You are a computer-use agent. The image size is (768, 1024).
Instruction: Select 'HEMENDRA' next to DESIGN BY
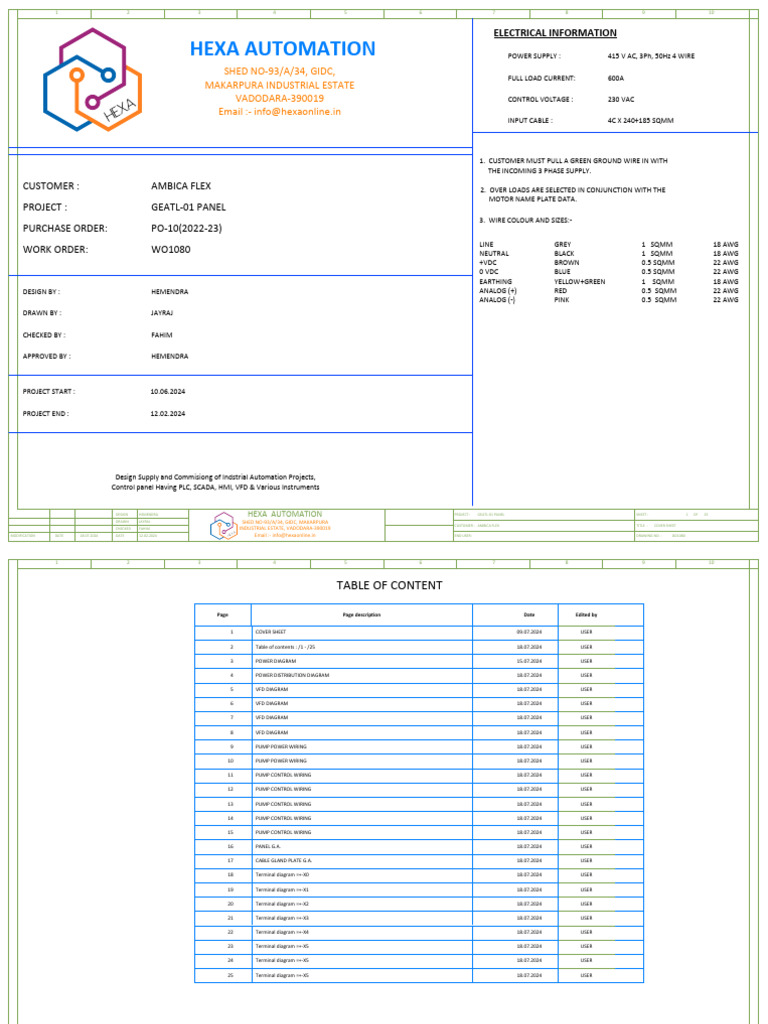click(169, 292)
